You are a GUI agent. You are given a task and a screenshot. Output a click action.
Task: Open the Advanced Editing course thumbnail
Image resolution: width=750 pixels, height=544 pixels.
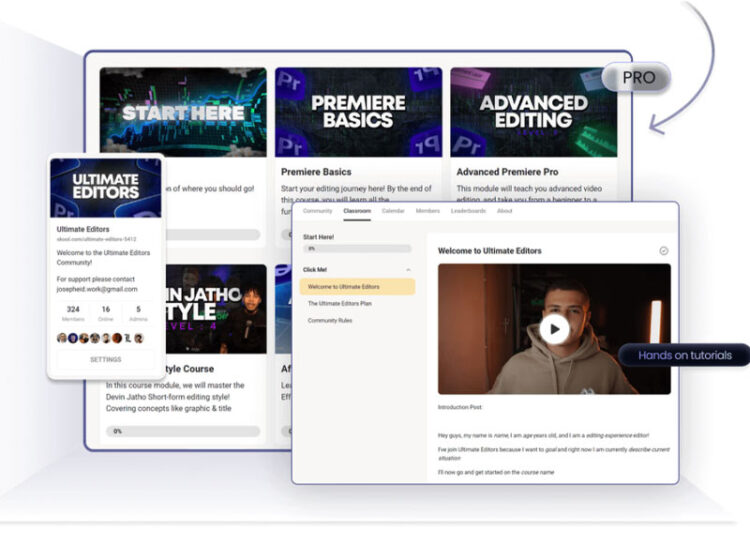pos(533,112)
